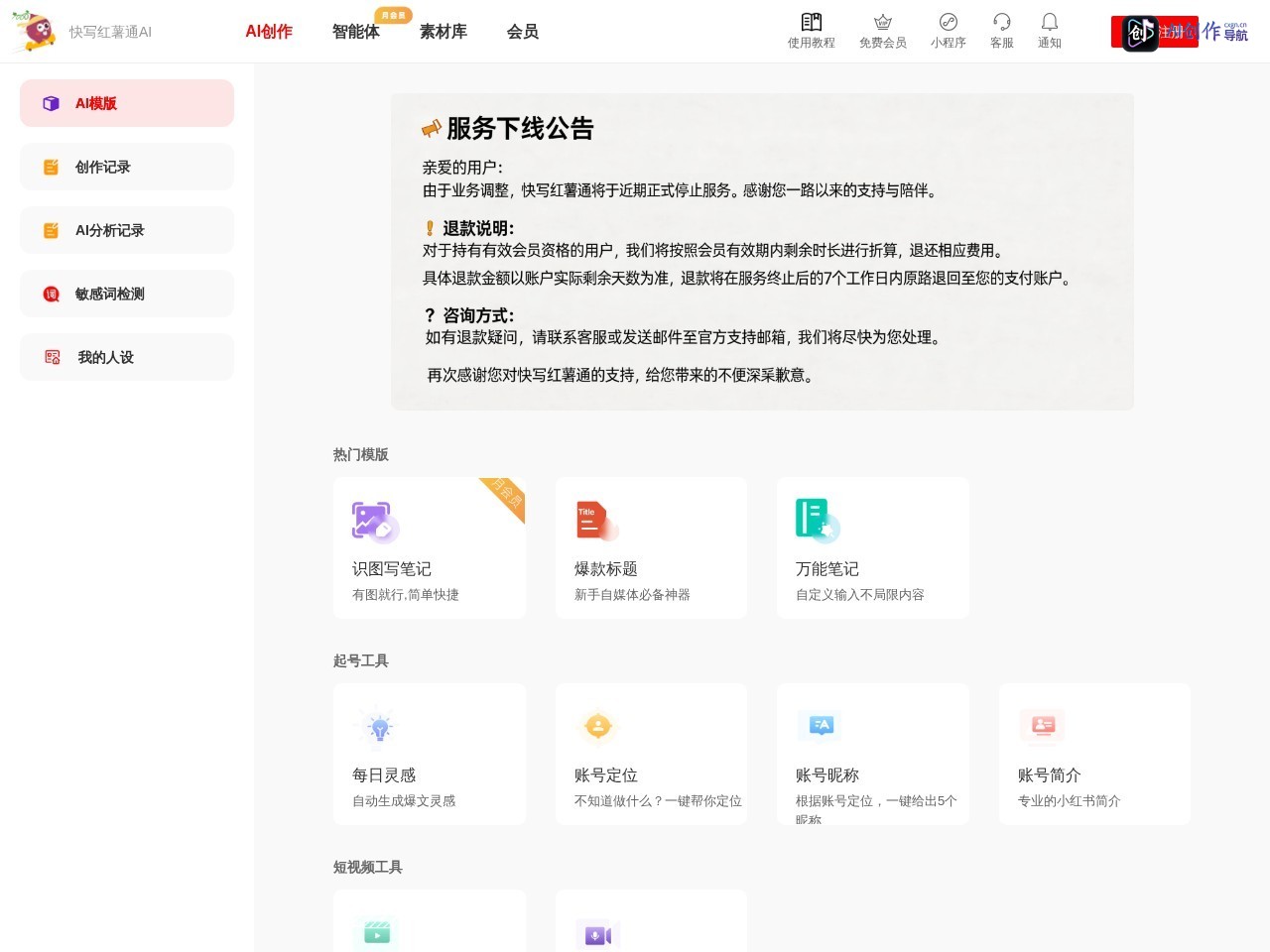Open 敏感词检测 in the sidebar

127,294
